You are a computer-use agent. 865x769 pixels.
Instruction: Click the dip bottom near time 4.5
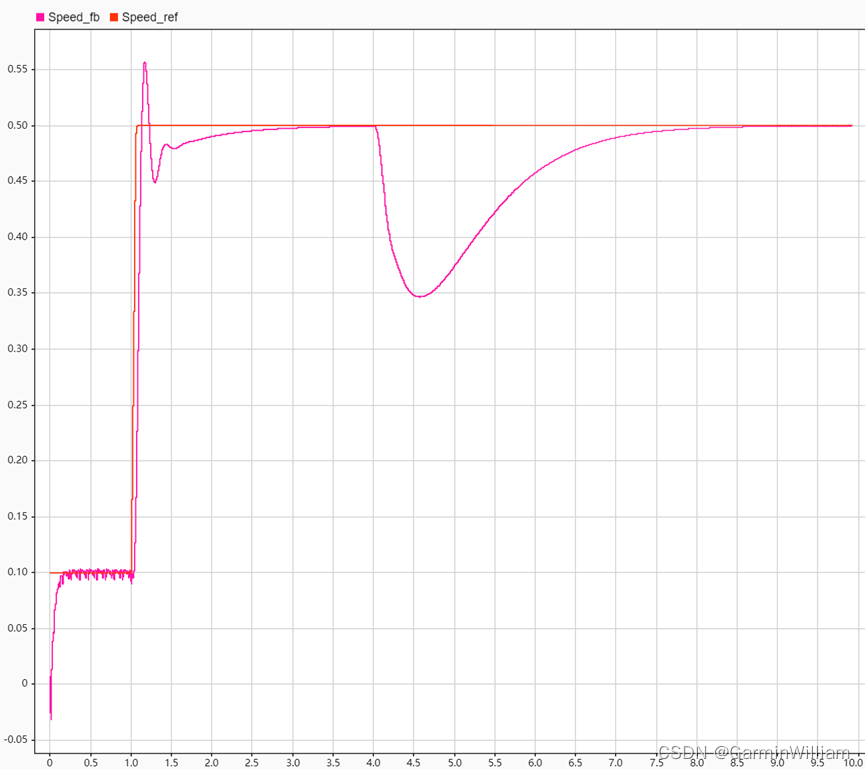pos(420,296)
